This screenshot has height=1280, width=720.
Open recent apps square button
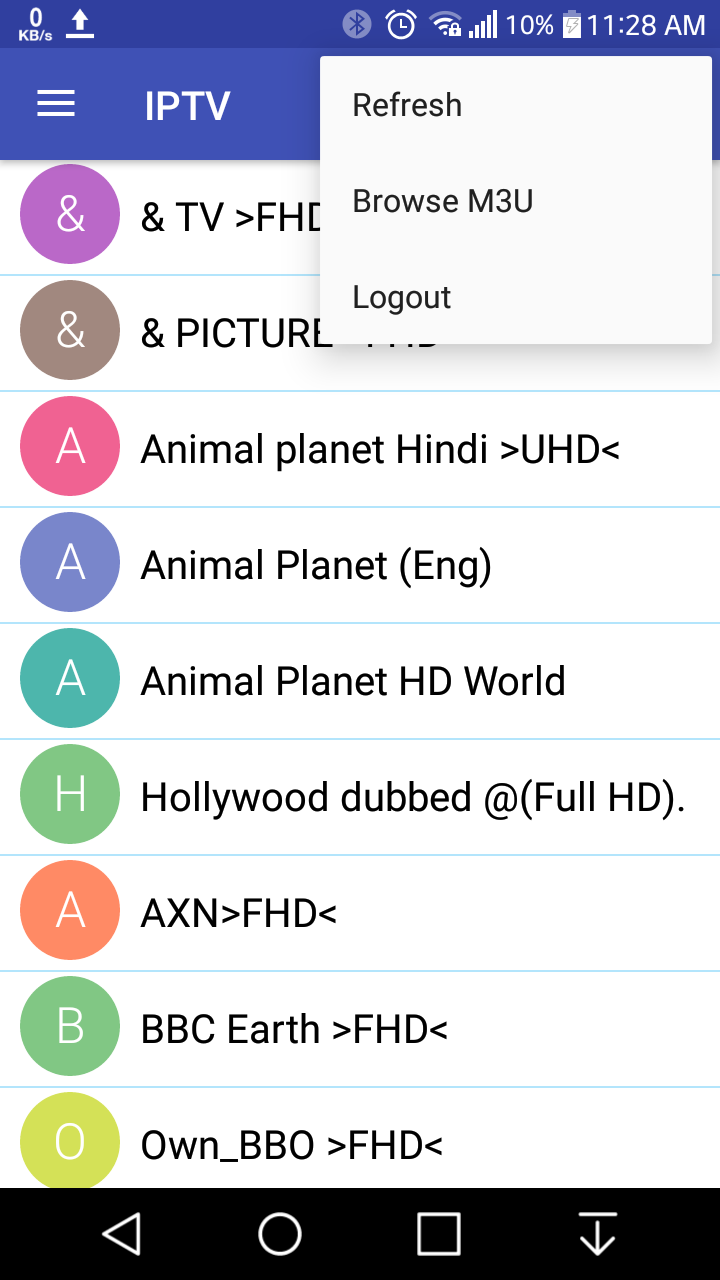pos(438,1234)
